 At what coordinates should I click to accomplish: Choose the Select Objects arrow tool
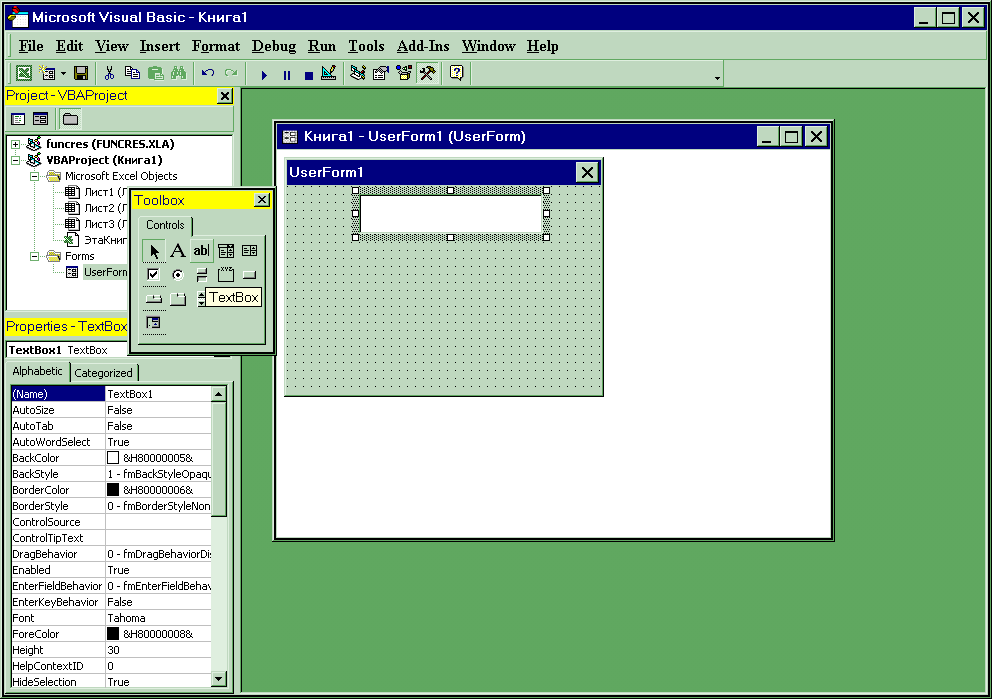[154, 251]
